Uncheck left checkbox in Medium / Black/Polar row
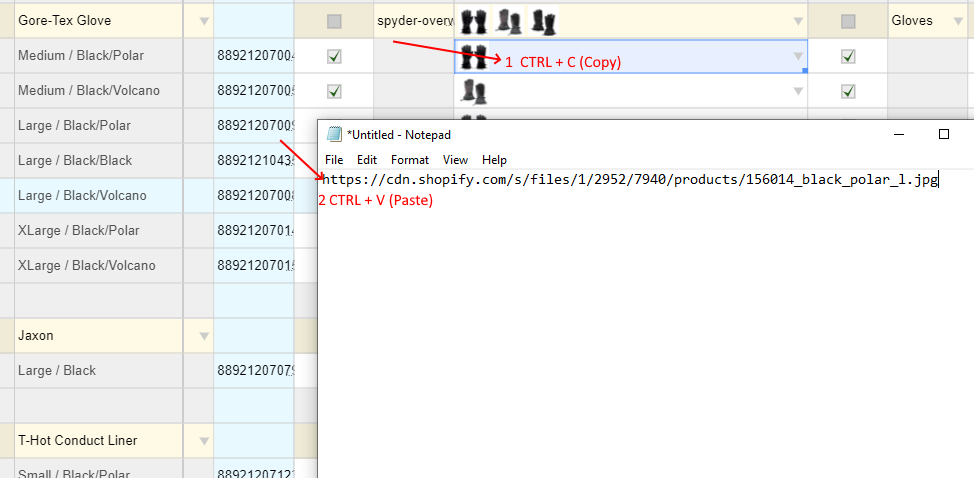The image size is (974, 478). [x=334, y=57]
